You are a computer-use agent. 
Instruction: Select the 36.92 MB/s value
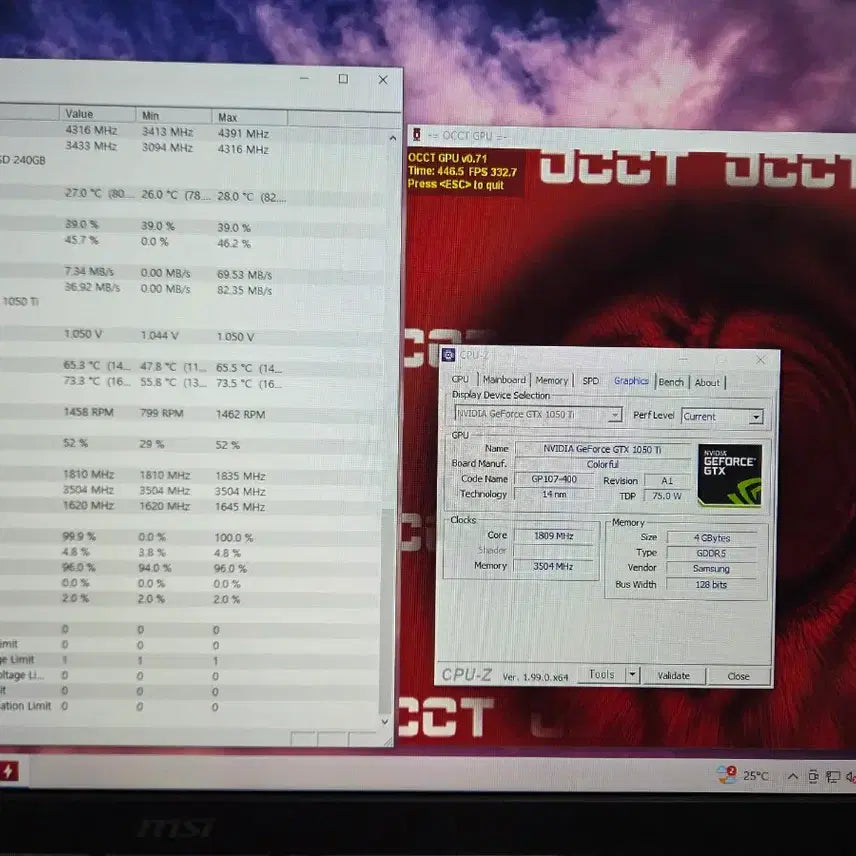92,287
